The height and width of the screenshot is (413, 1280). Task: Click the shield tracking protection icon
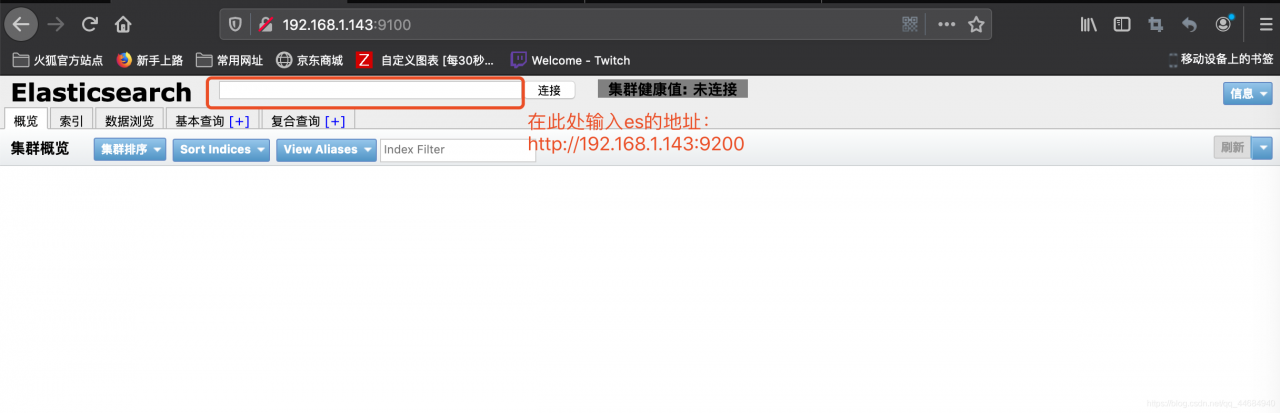point(236,24)
